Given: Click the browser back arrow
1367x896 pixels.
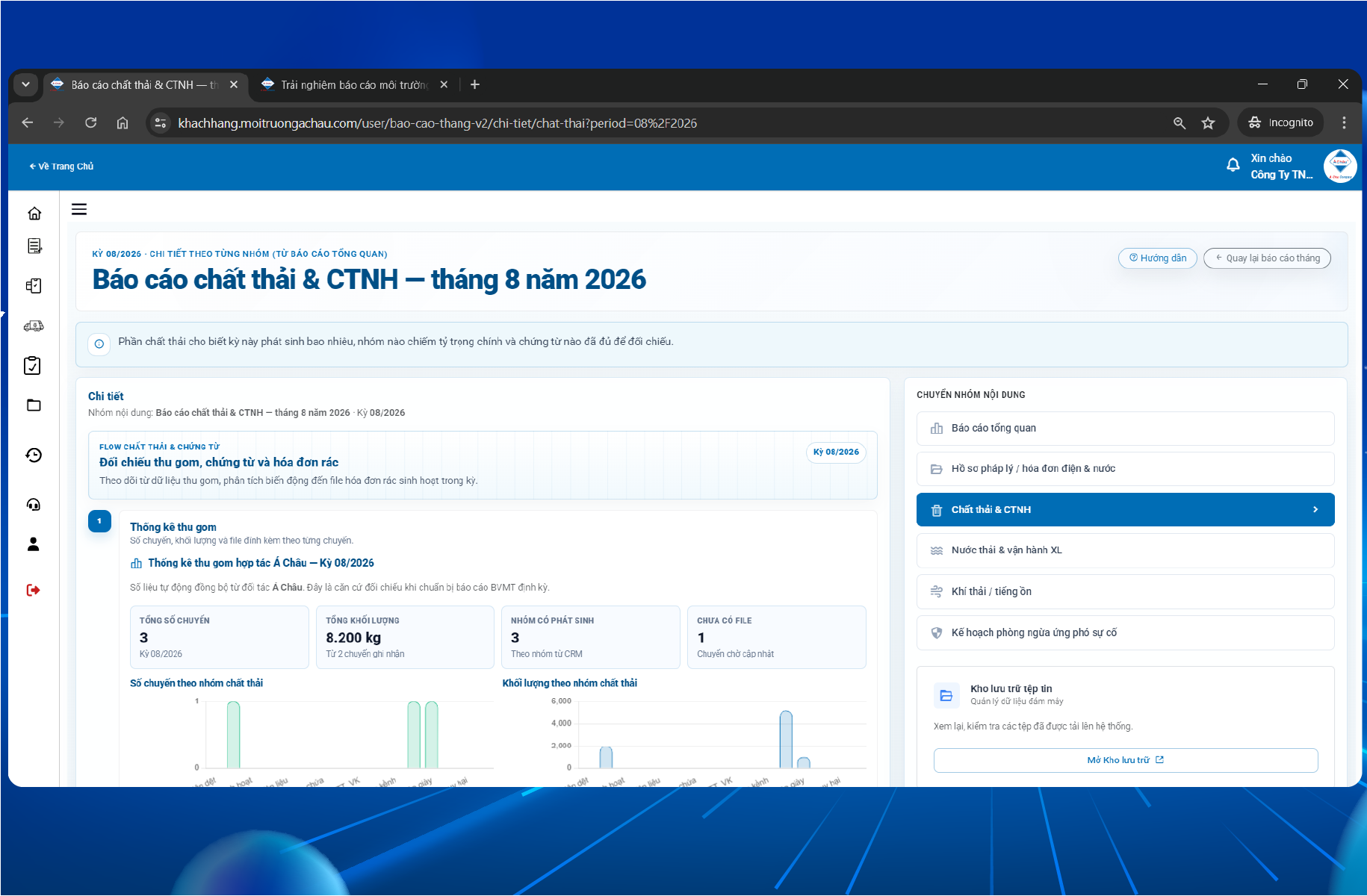Looking at the screenshot, I should pyautogui.click(x=28, y=122).
